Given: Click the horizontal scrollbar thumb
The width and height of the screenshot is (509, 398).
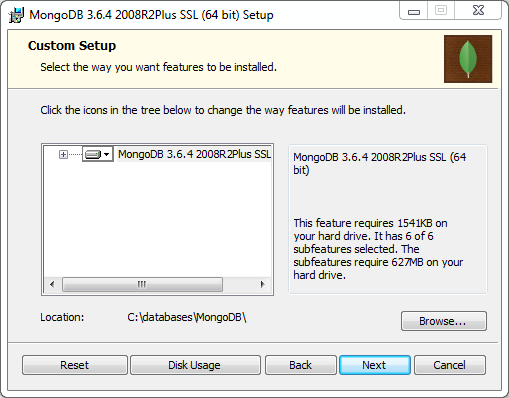Looking at the screenshot, I should [142, 284].
